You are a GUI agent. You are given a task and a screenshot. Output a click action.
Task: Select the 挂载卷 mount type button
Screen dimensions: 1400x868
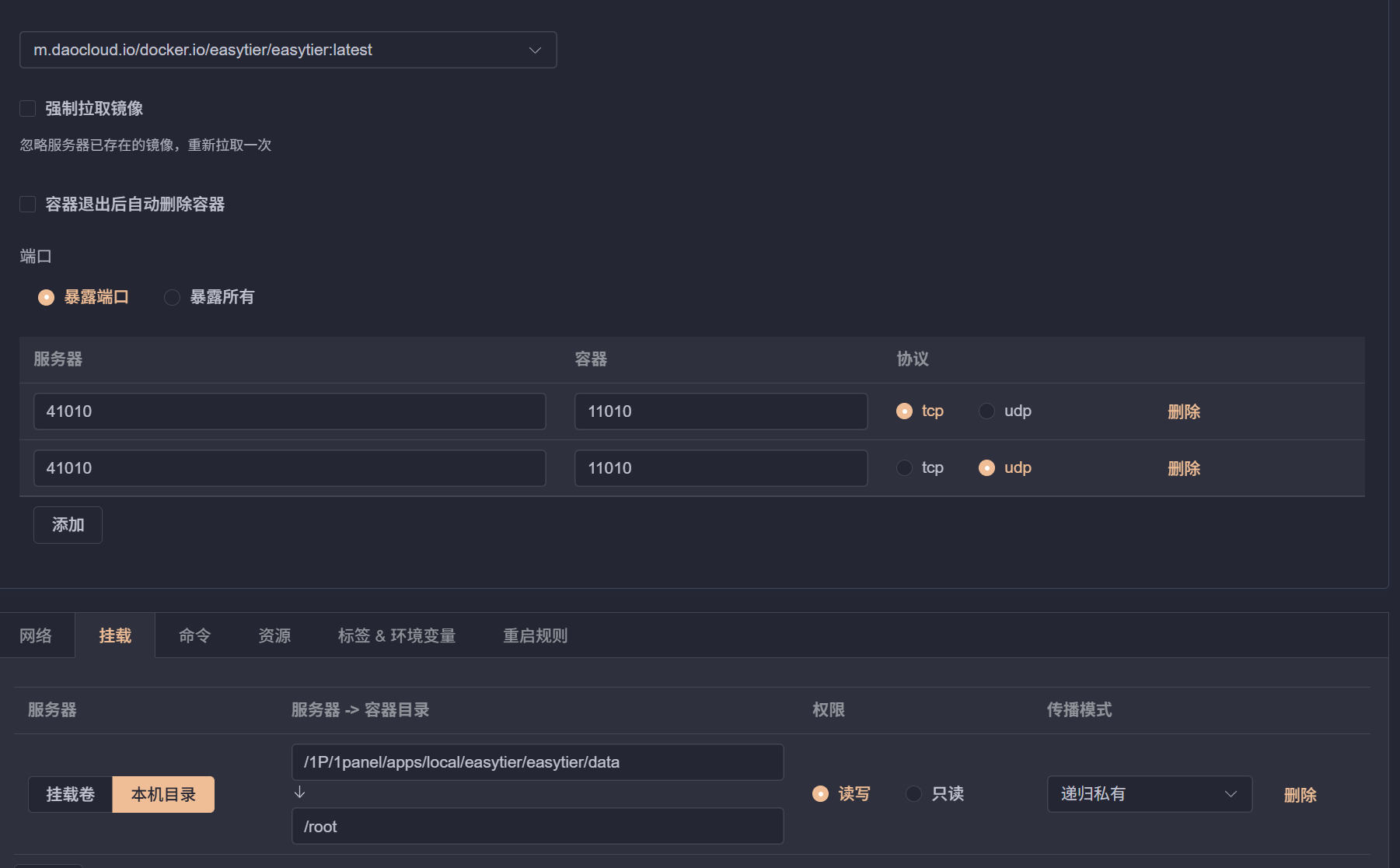(x=71, y=794)
